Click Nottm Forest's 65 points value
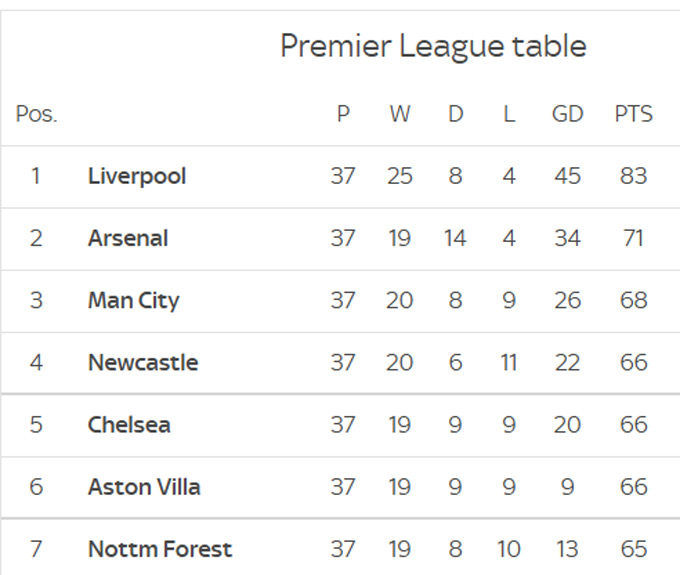 (633, 549)
